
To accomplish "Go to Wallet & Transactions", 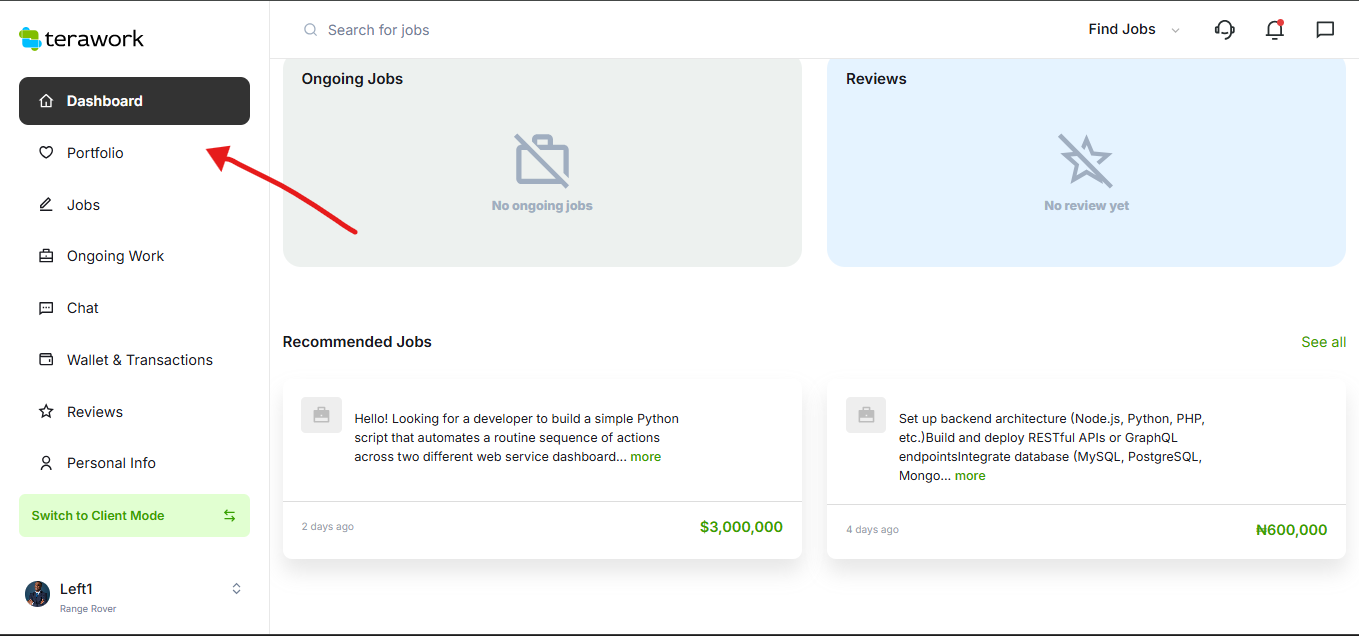I will (139, 360).
